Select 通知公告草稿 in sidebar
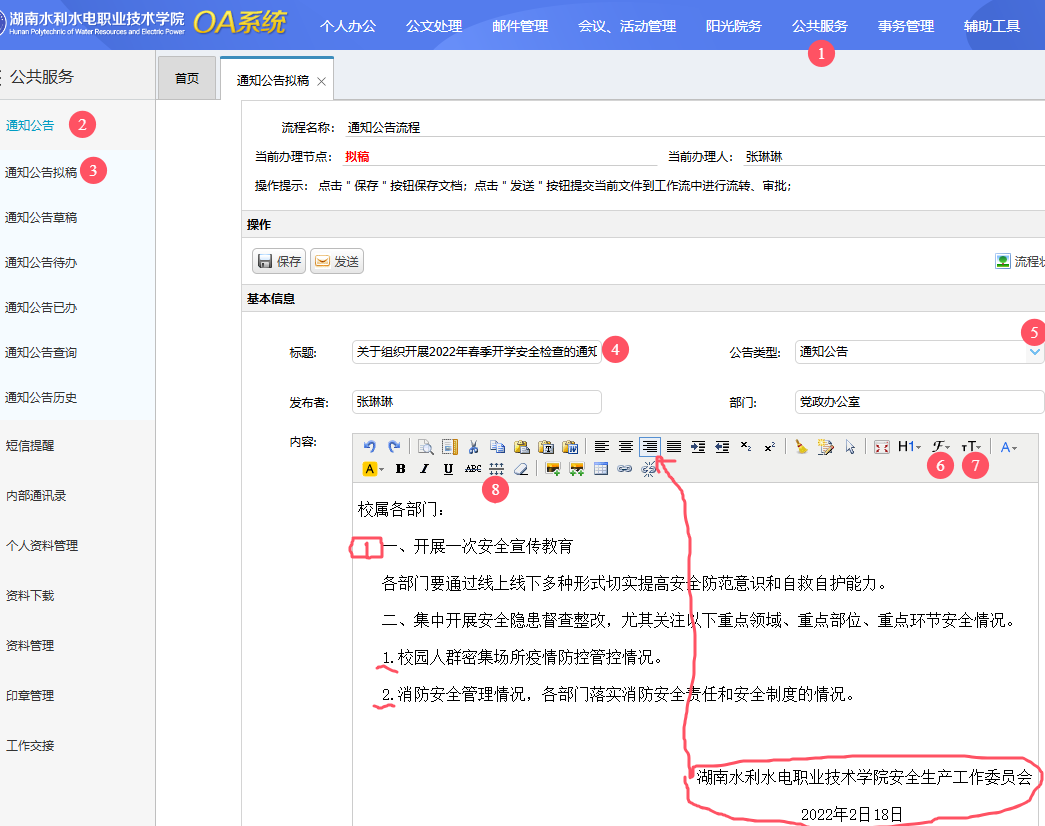1045x826 pixels. [41, 217]
